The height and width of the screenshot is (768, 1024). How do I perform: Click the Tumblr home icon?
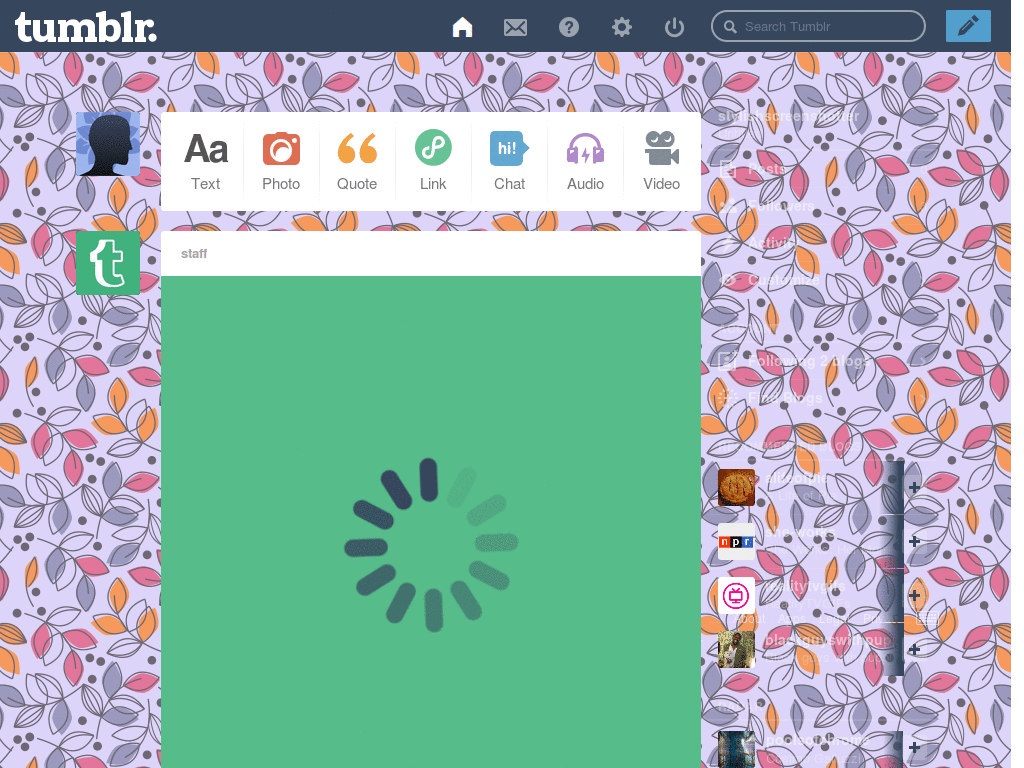[462, 27]
